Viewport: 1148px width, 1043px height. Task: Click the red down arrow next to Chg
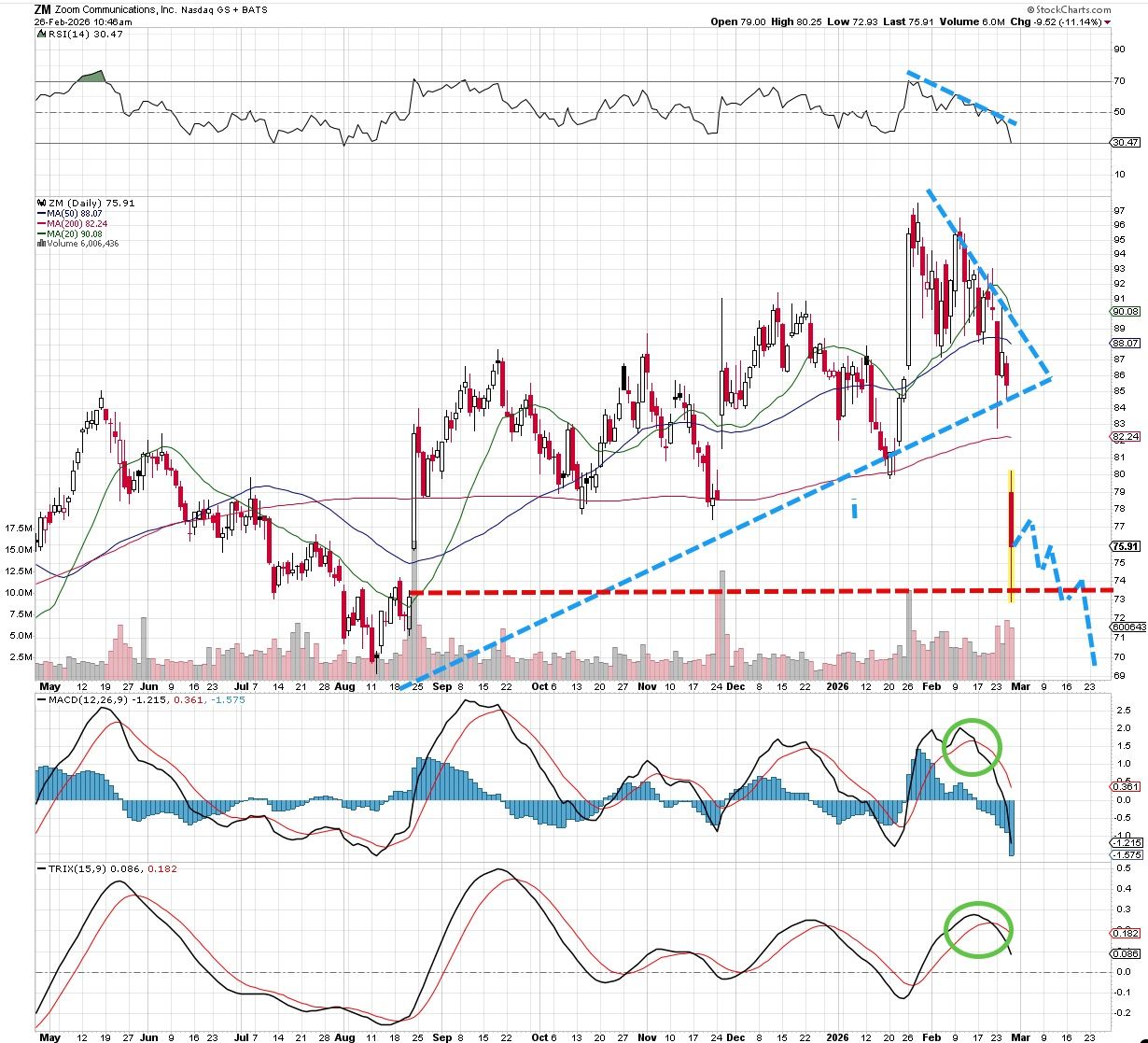1108,21
